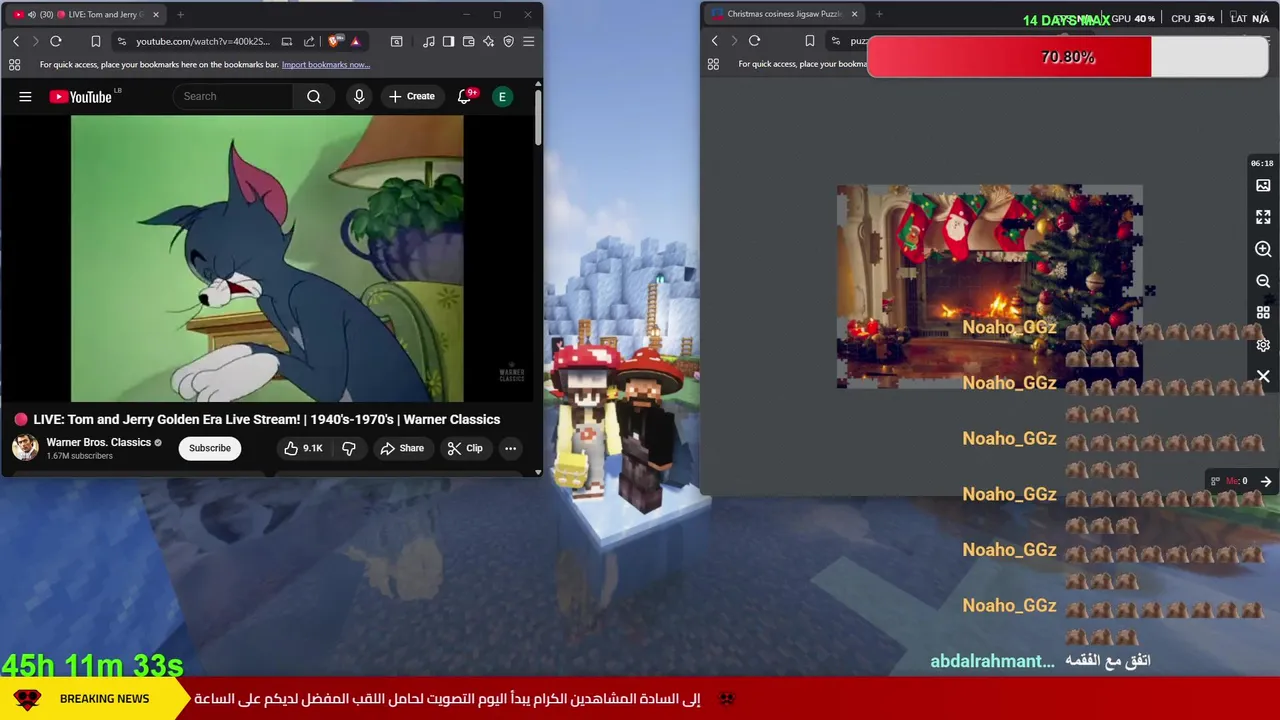Reload the jigsaw puzzle page
The height and width of the screenshot is (720, 1280).
[x=754, y=41]
